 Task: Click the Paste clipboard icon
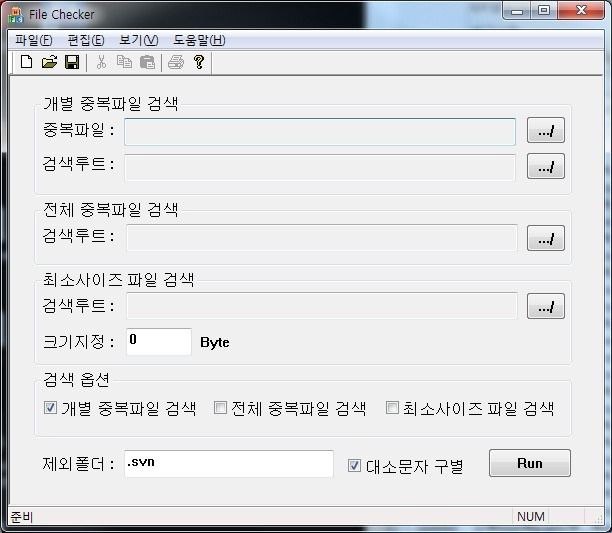tap(148, 62)
